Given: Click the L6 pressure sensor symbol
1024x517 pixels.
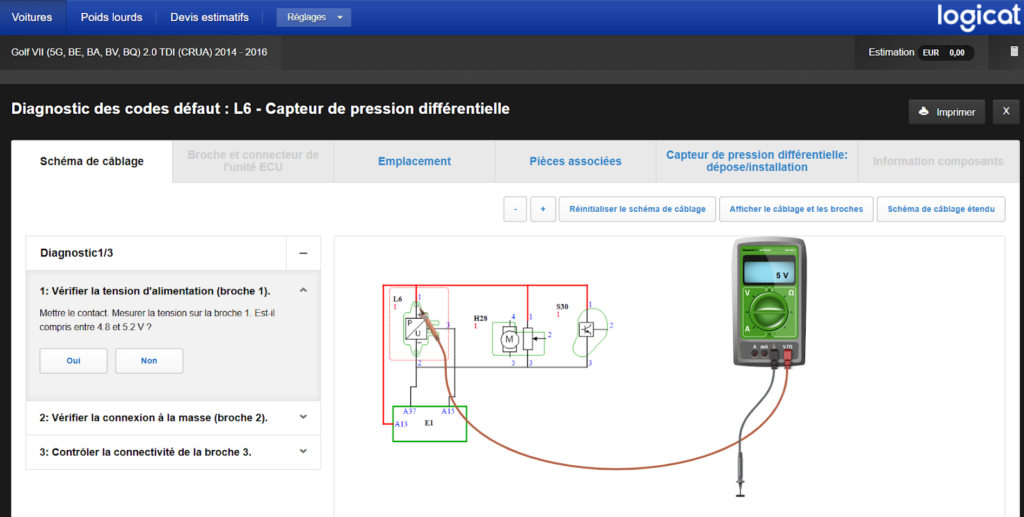Looking at the screenshot, I should coord(415,328).
